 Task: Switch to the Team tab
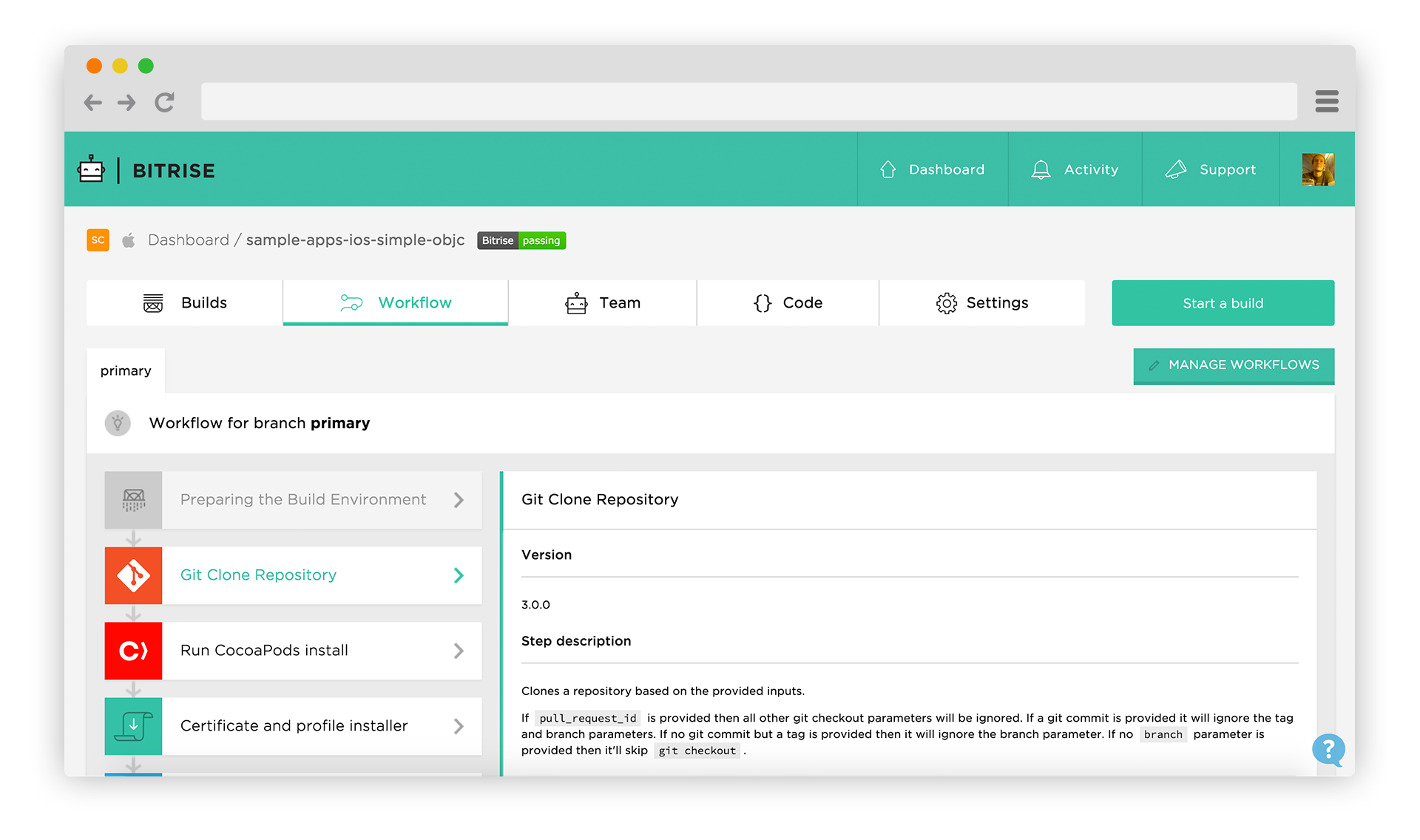click(602, 302)
